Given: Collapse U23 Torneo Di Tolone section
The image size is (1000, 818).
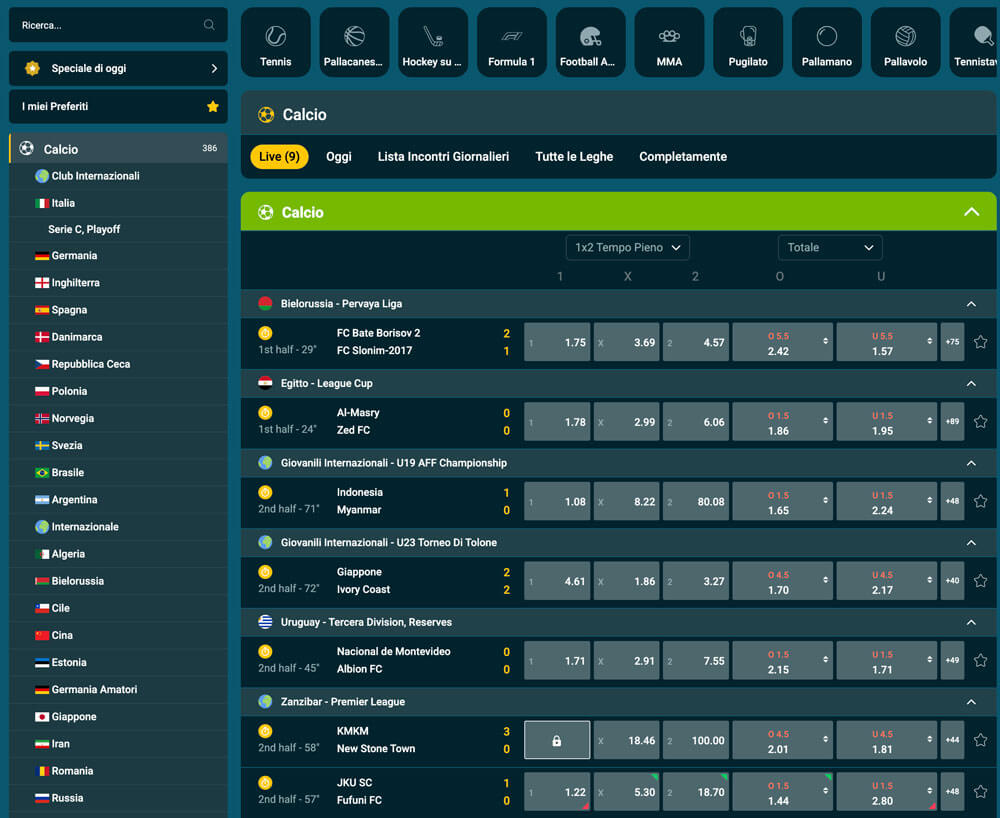Looking at the screenshot, I should click(971, 543).
